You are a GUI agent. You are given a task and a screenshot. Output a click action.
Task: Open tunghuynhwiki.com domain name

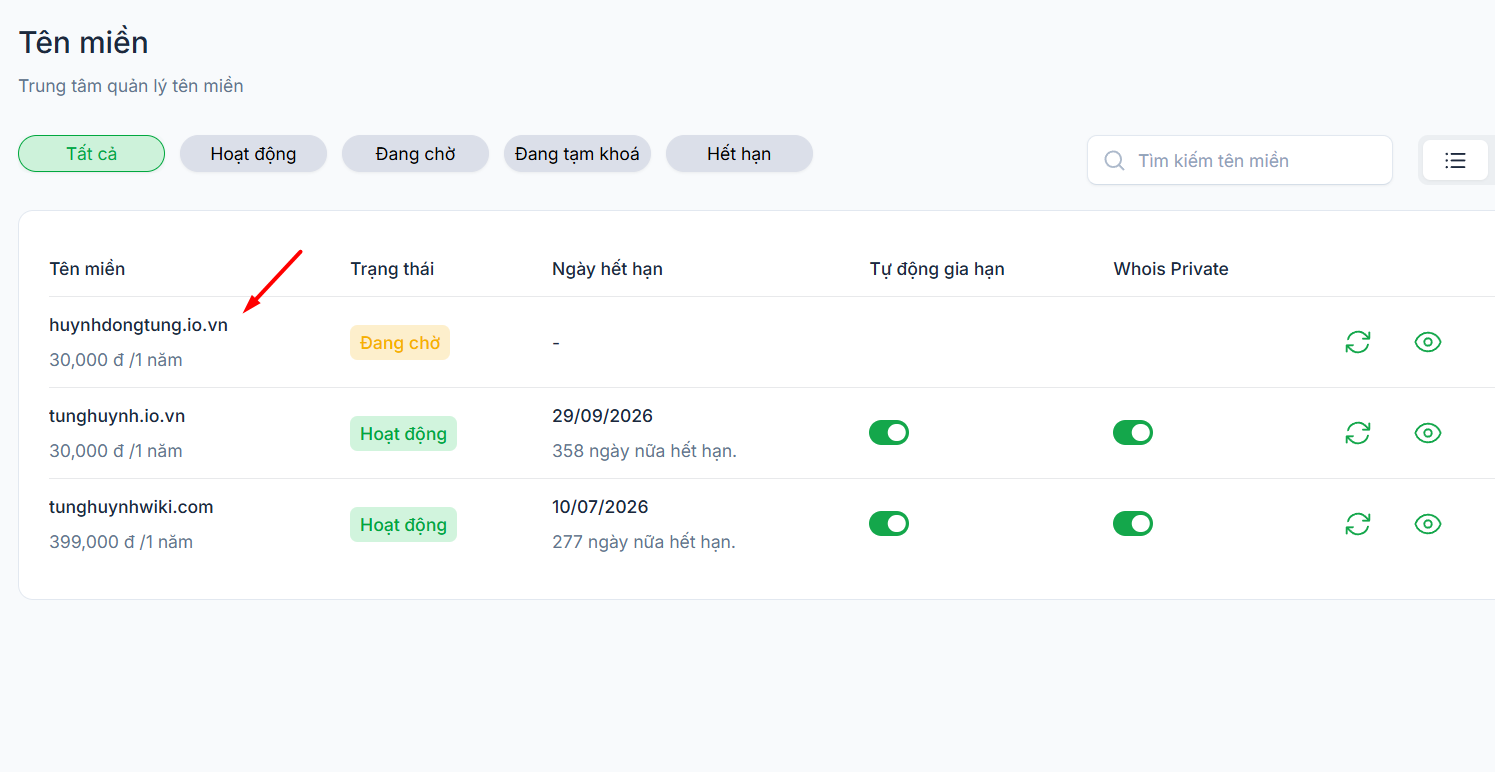(x=131, y=507)
